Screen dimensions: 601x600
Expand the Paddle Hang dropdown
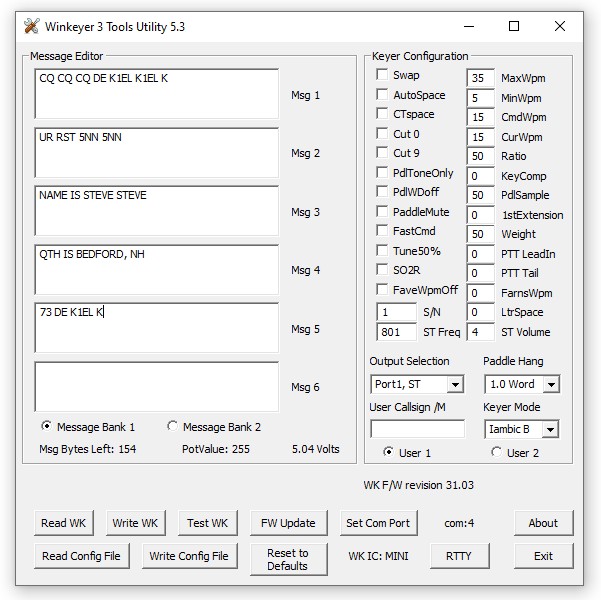click(x=551, y=385)
